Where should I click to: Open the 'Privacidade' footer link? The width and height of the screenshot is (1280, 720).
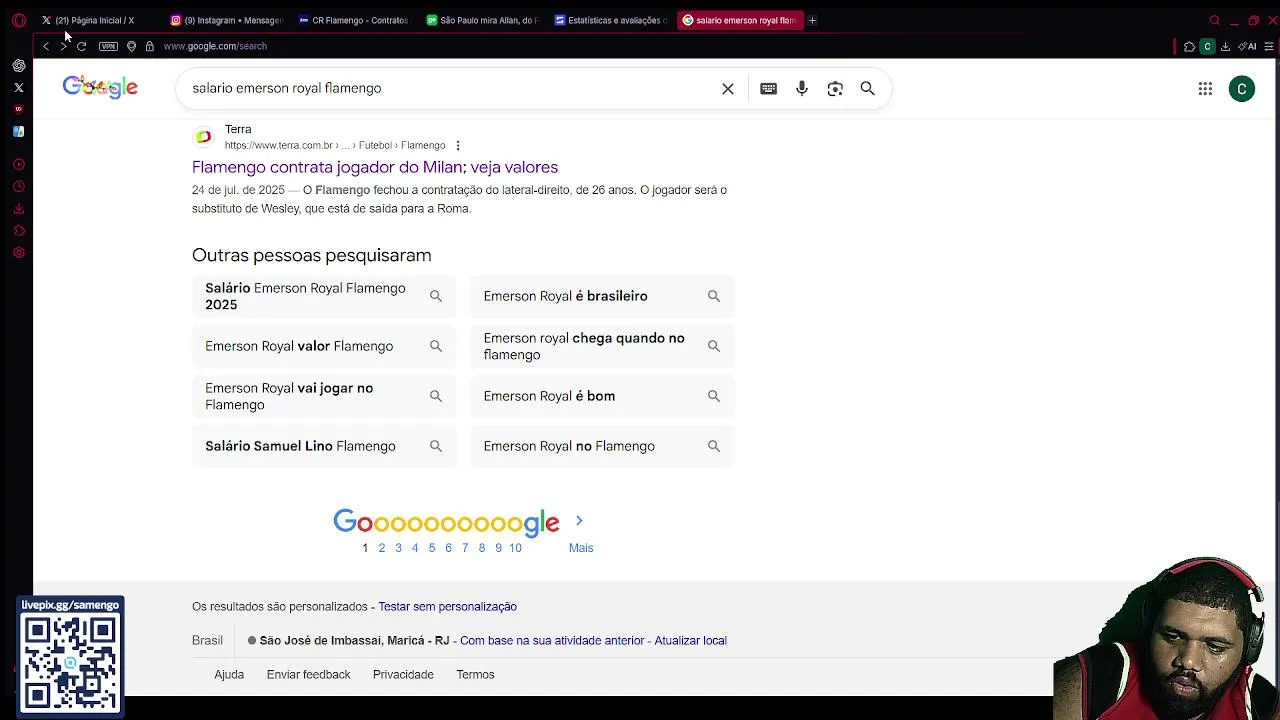[403, 675]
